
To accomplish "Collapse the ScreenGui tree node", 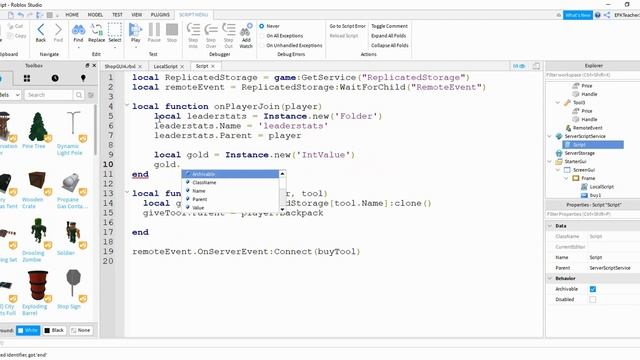I will (x=558, y=170).
